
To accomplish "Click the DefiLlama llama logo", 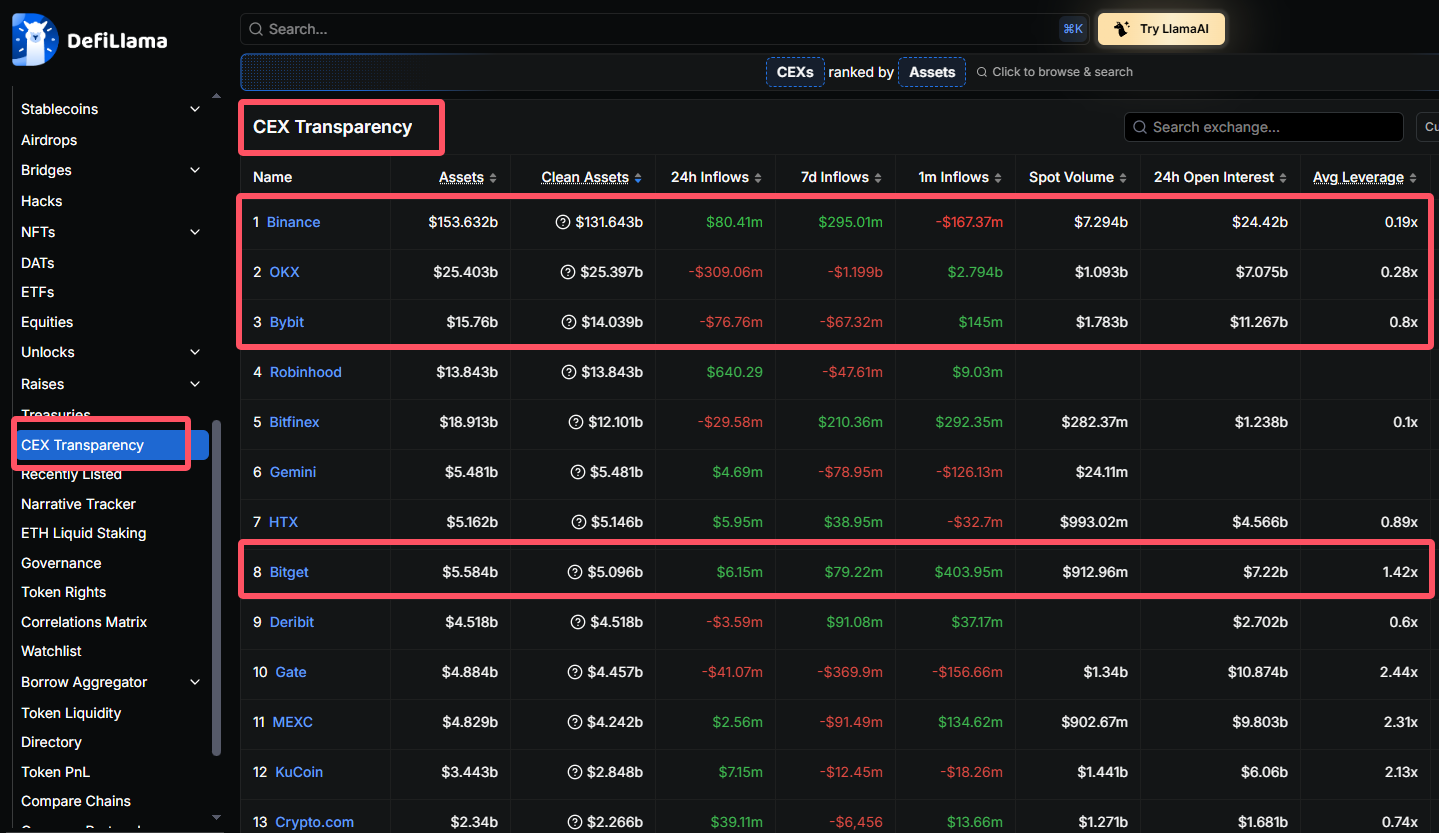I will [x=35, y=40].
